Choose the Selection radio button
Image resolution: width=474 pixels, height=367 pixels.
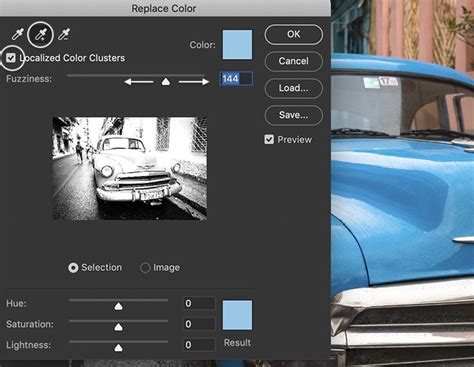click(x=73, y=268)
